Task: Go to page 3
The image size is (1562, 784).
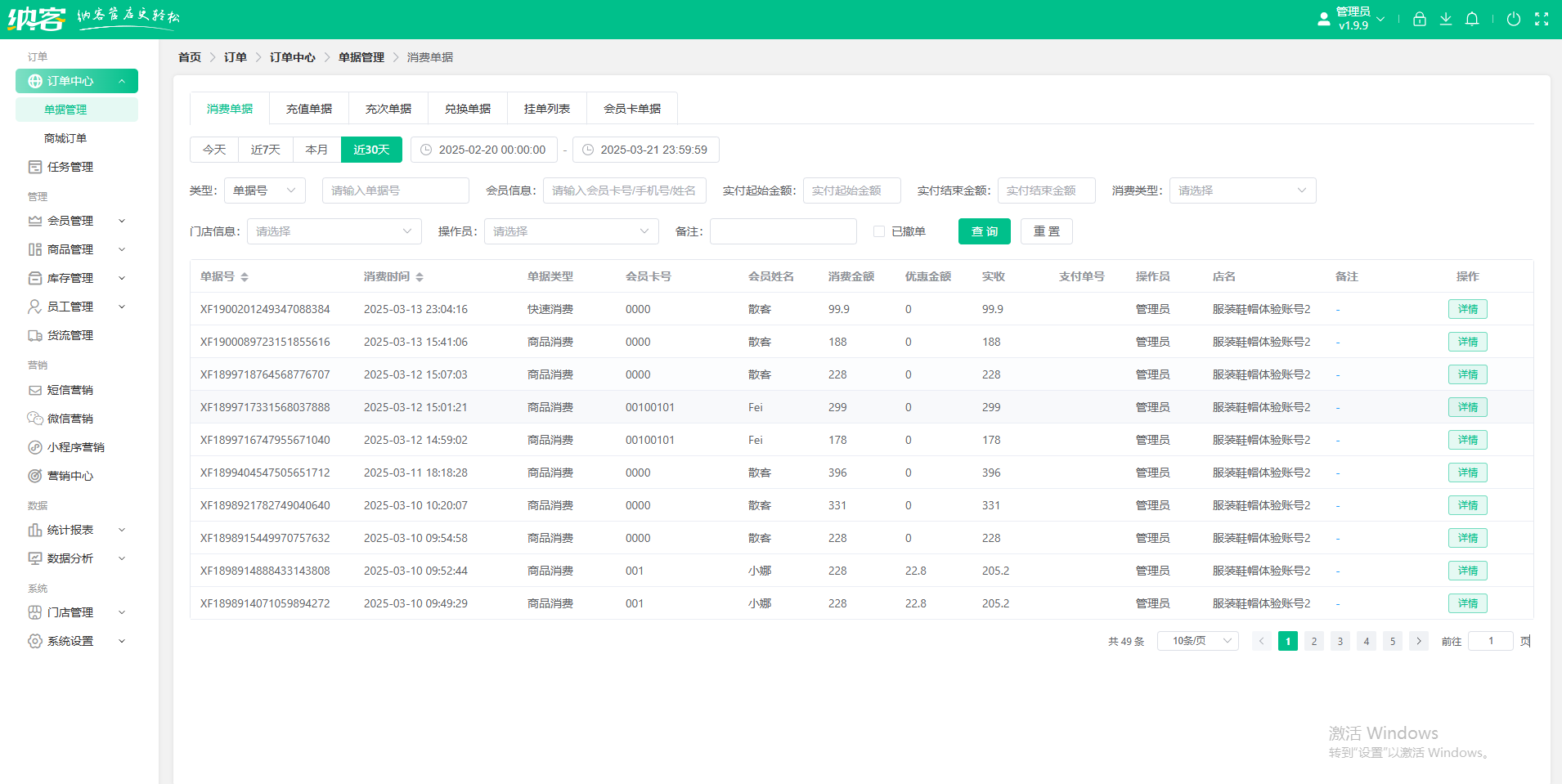Action: [x=1340, y=641]
